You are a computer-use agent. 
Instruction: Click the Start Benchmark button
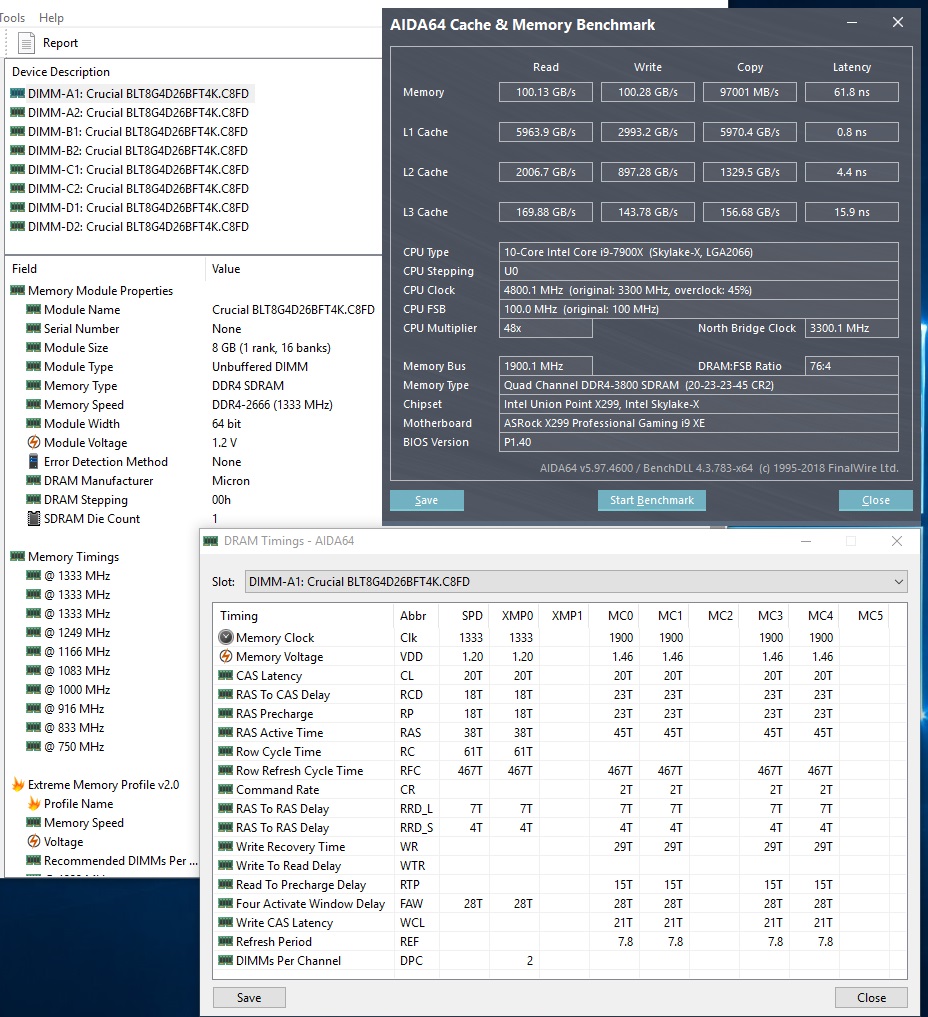click(x=652, y=500)
